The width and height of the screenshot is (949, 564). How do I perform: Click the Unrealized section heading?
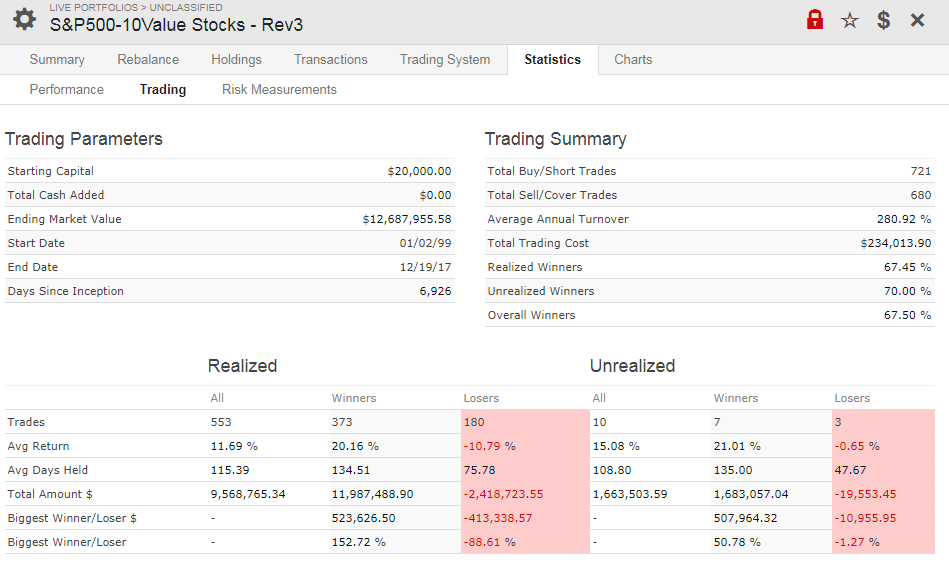(632, 366)
